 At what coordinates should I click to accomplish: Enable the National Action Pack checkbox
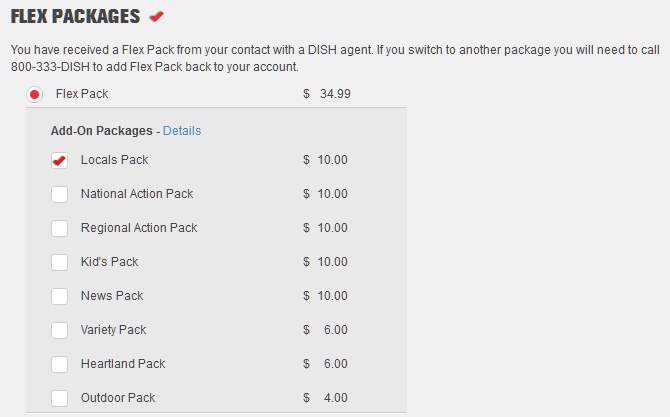pos(59,194)
